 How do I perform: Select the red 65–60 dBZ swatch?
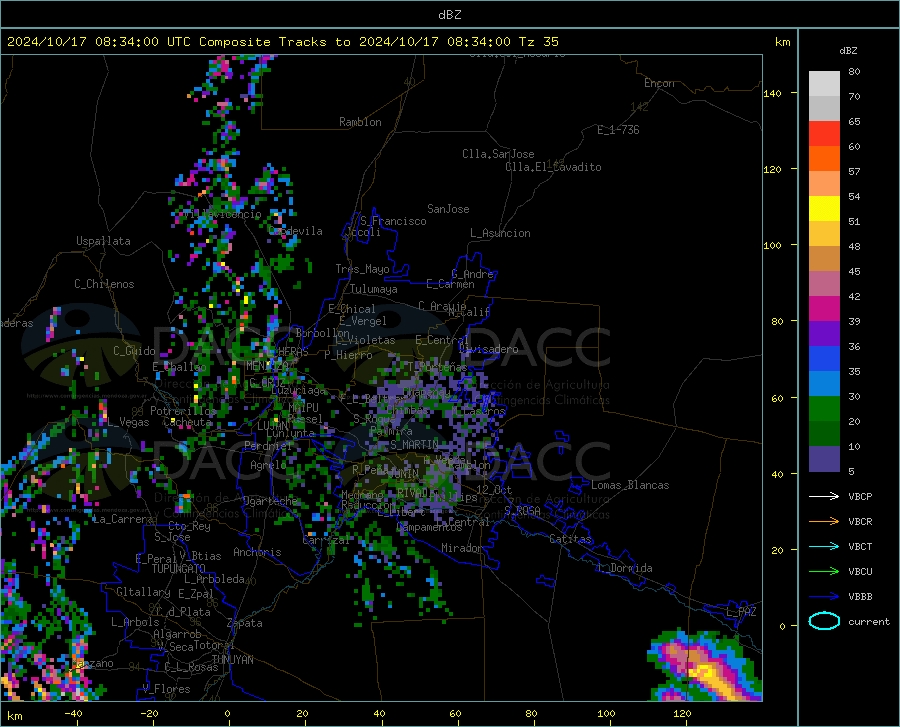click(x=824, y=134)
